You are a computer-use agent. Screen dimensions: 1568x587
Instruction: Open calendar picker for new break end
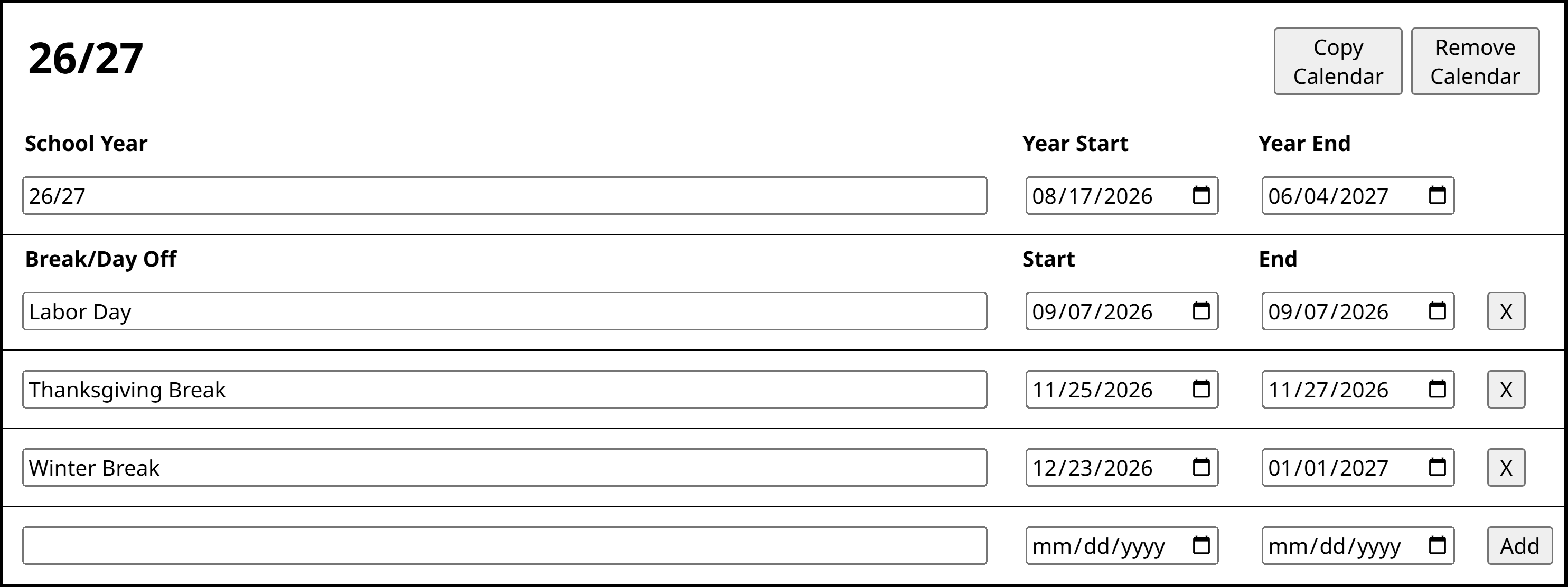click(1437, 545)
